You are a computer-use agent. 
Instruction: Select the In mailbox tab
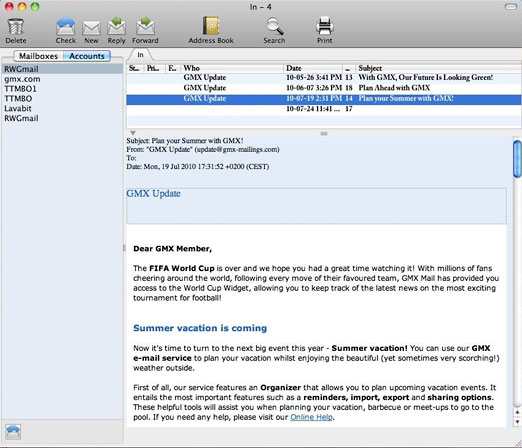(140, 55)
